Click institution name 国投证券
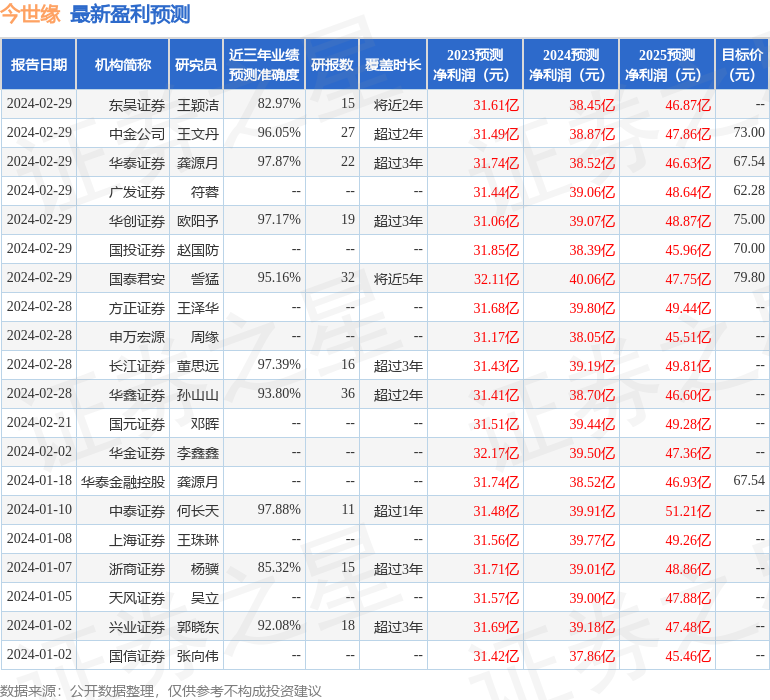 (137, 250)
